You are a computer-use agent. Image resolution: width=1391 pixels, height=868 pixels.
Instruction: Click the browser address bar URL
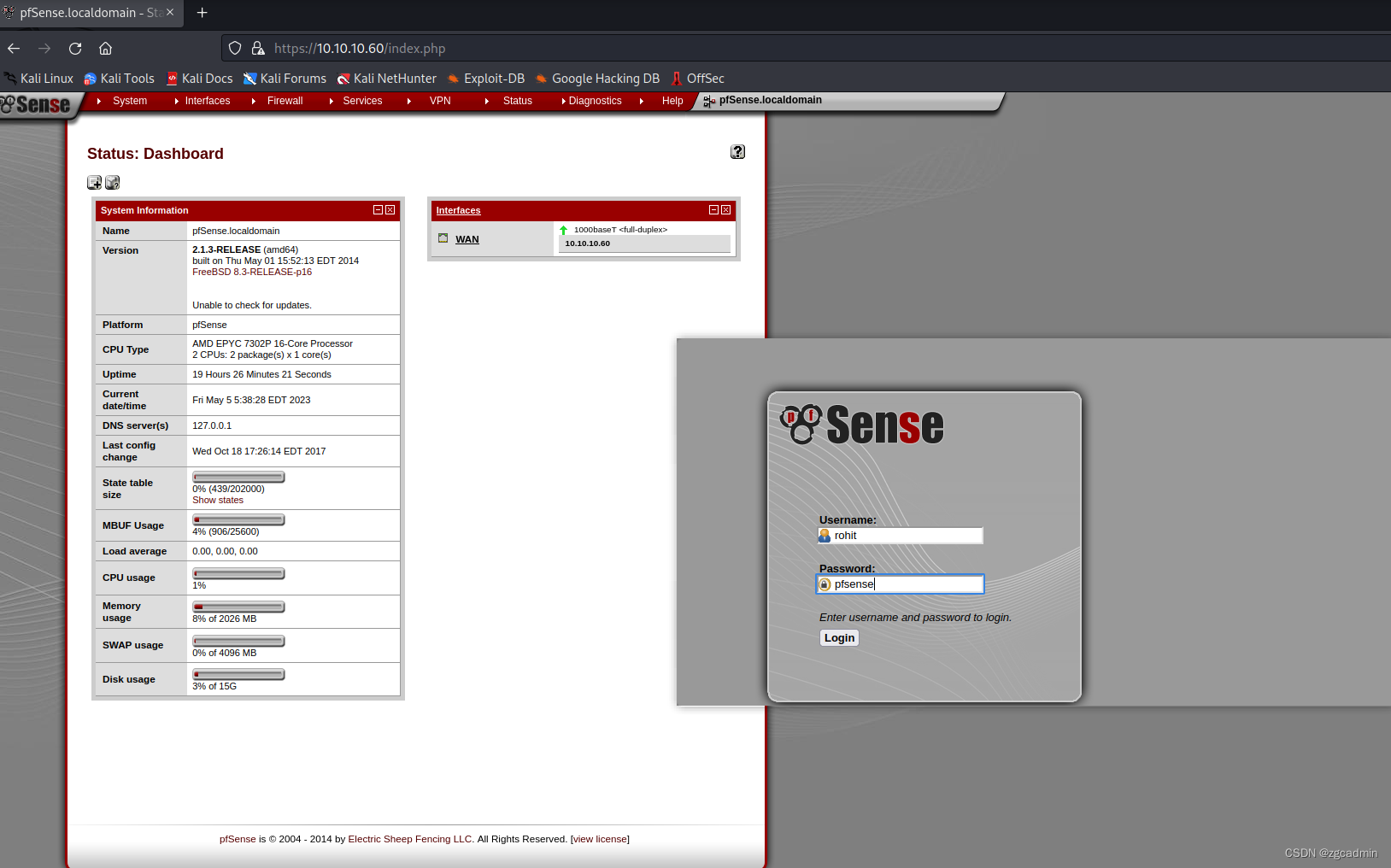coord(360,49)
